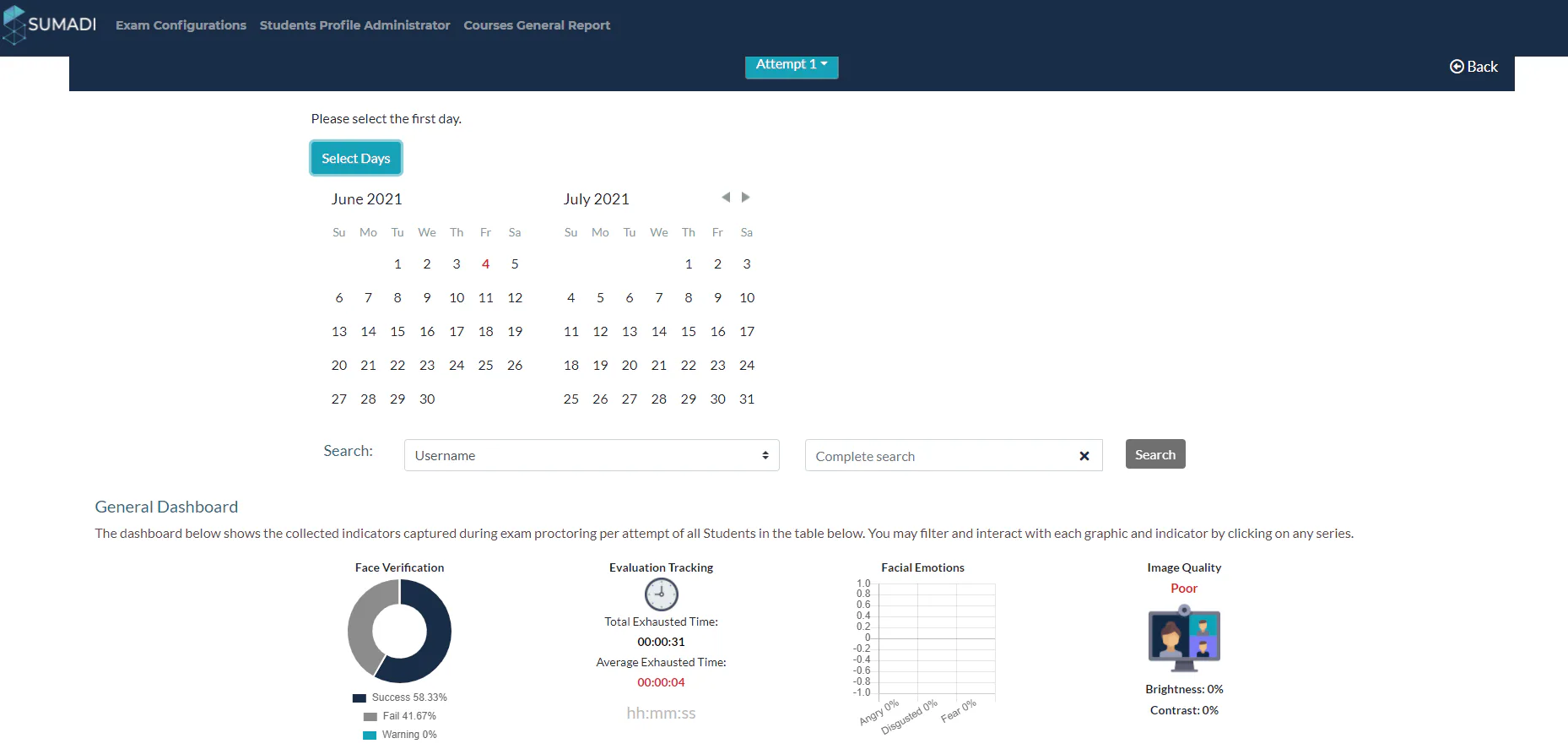Select June 15 in the calendar
The width and height of the screenshot is (1568, 749).
tap(397, 332)
